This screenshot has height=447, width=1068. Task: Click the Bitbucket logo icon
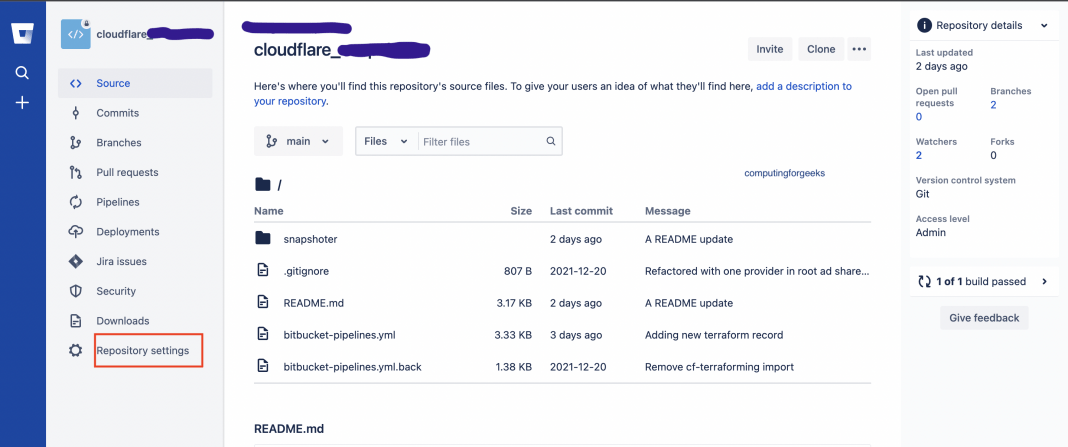(x=22, y=33)
